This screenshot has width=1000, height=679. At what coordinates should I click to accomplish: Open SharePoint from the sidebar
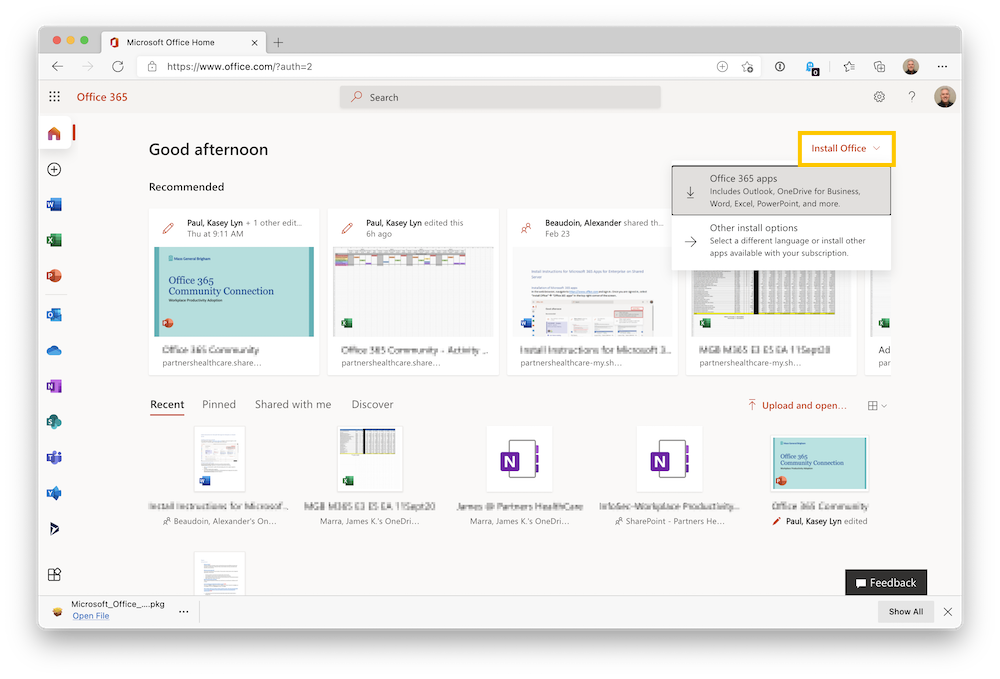[x=54, y=421]
